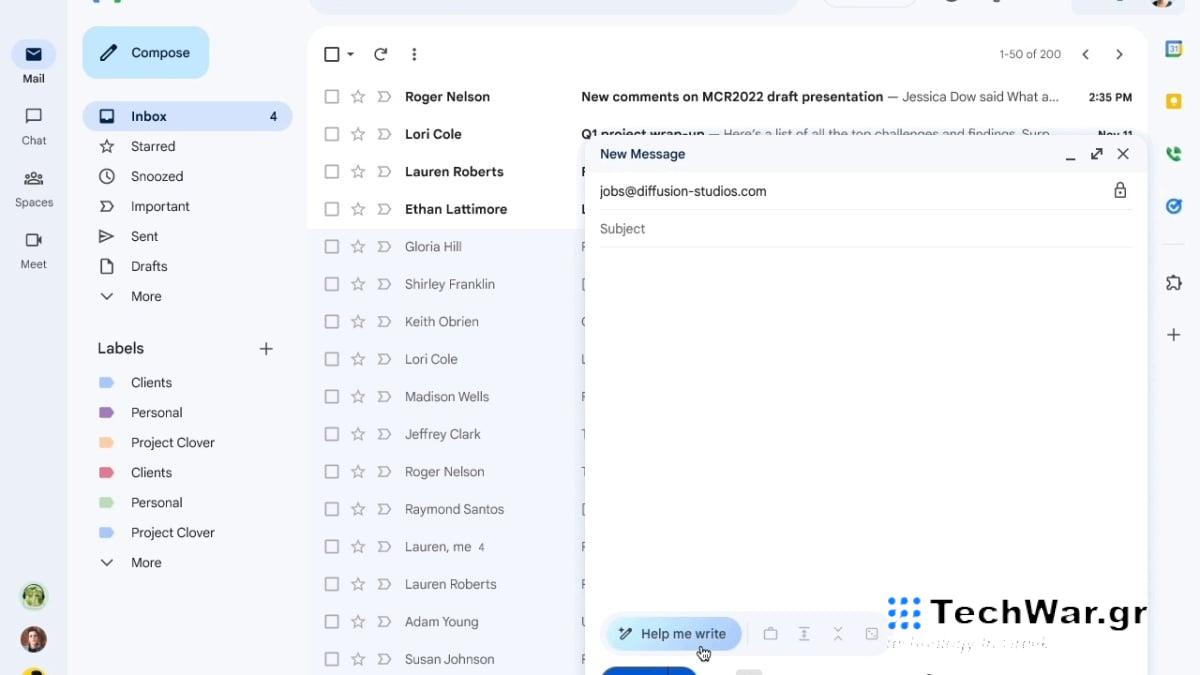Image resolution: width=1200 pixels, height=675 pixels.
Task: Switch to Chat in the left rail
Action: (33, 125)
